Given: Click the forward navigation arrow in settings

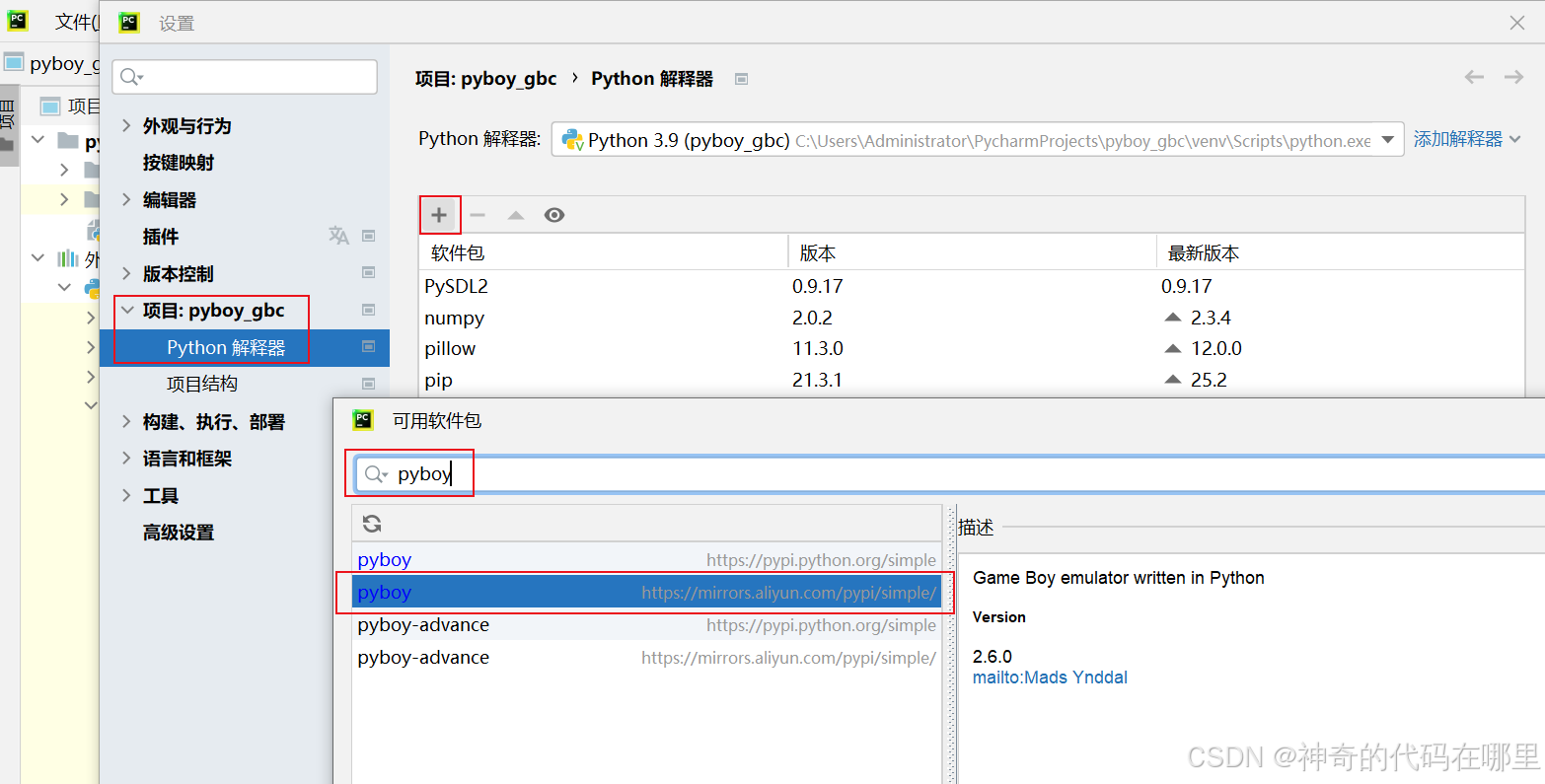Looking at the screenshot, I should tap(1513, 77).
